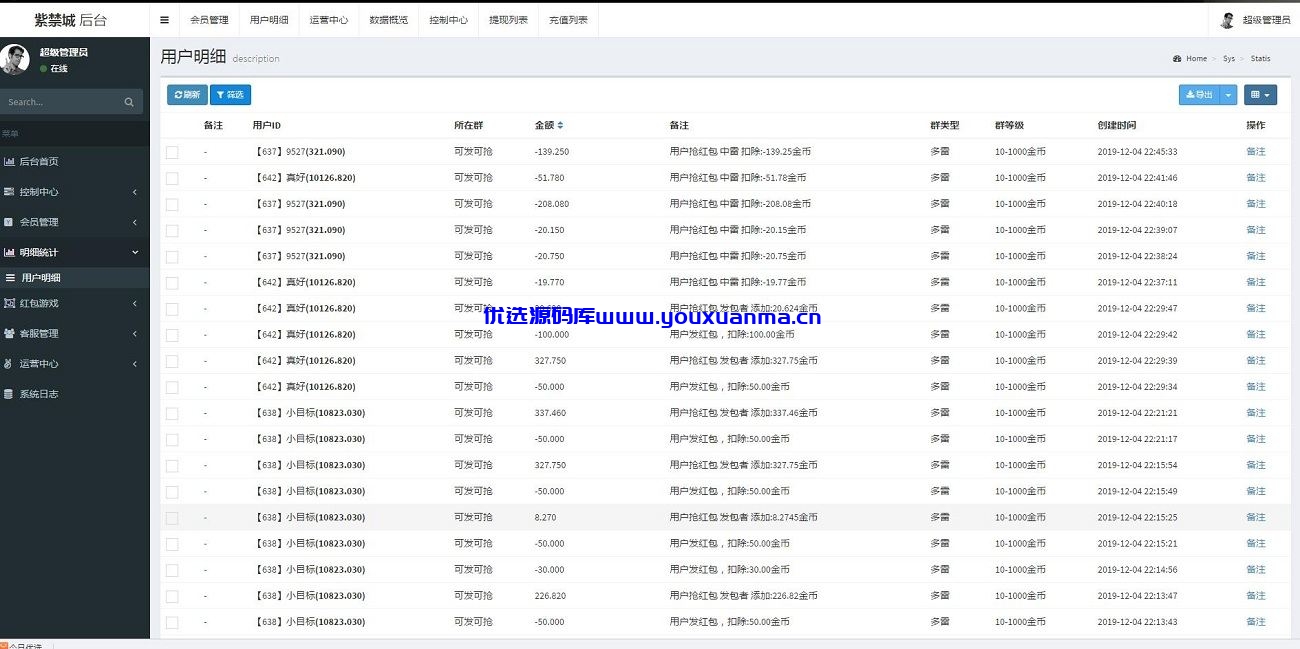
Task: Check the row dated 2019-12-04 22:45:33
Action: [x=172, y=152]
